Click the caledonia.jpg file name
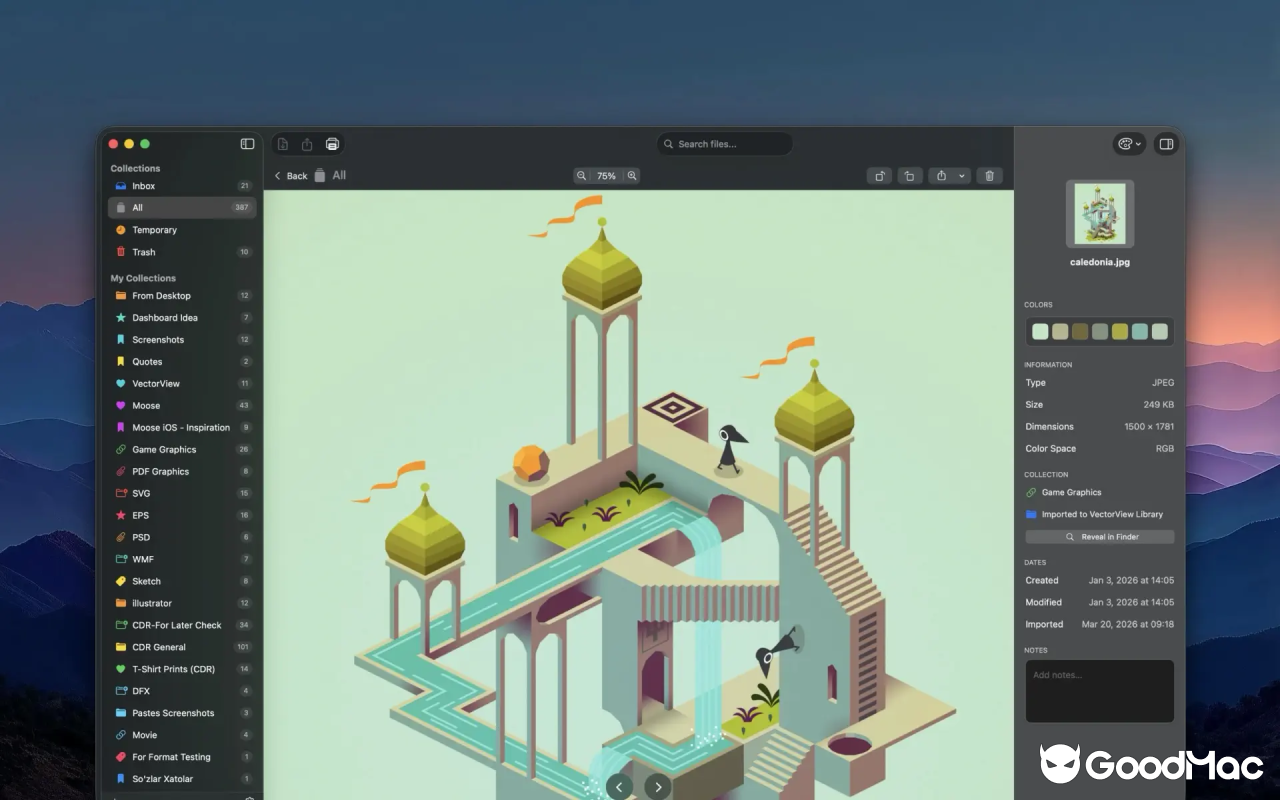1280x800 pixels. [x=1100, y=263]
